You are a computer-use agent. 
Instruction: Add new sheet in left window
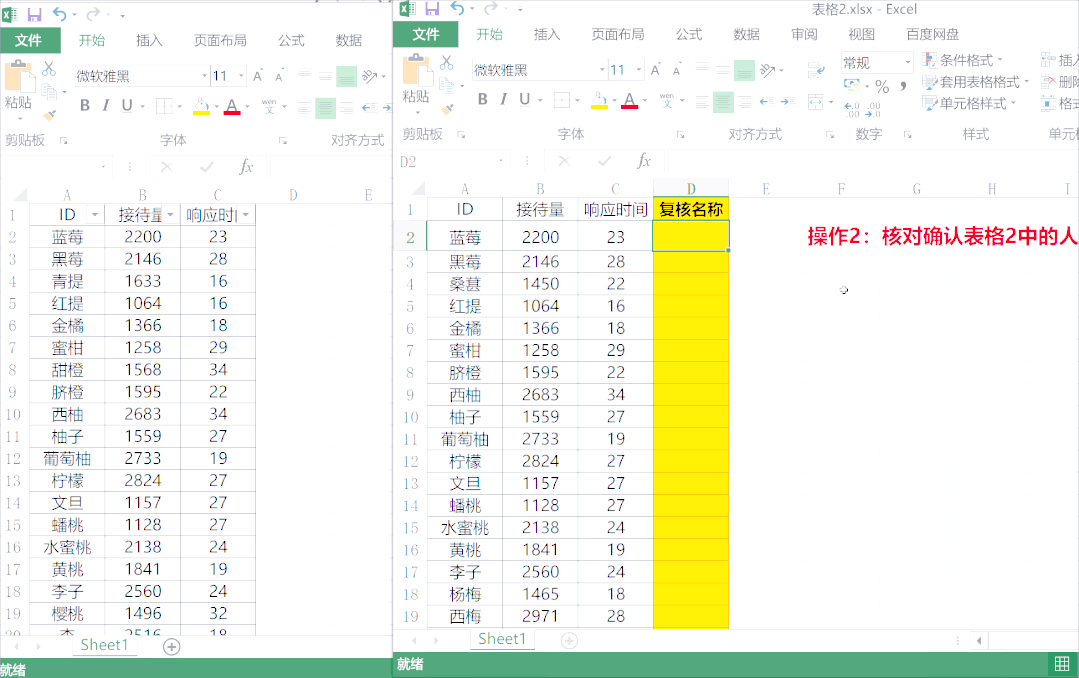pos(172,646)
